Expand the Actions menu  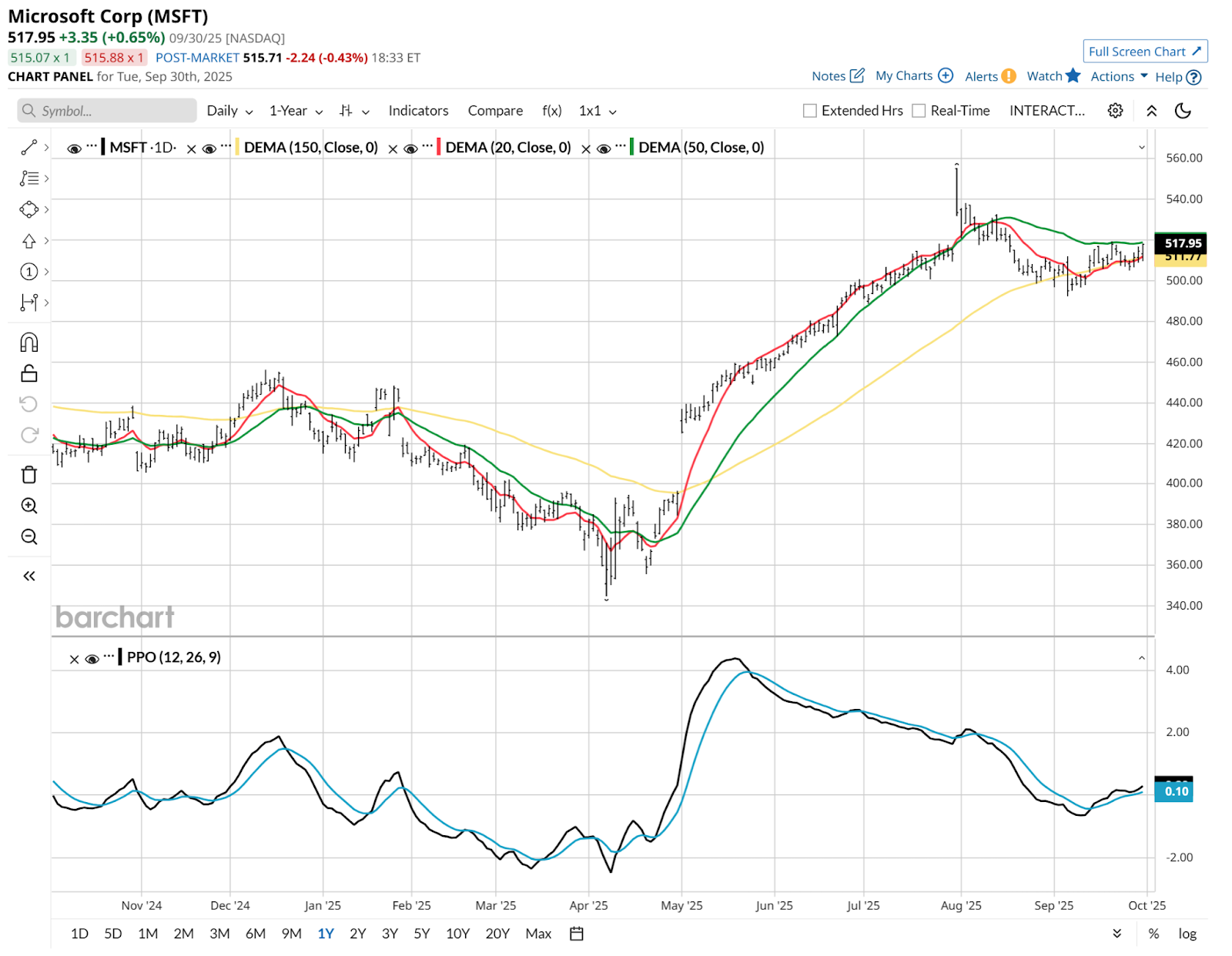(1120, 76)
